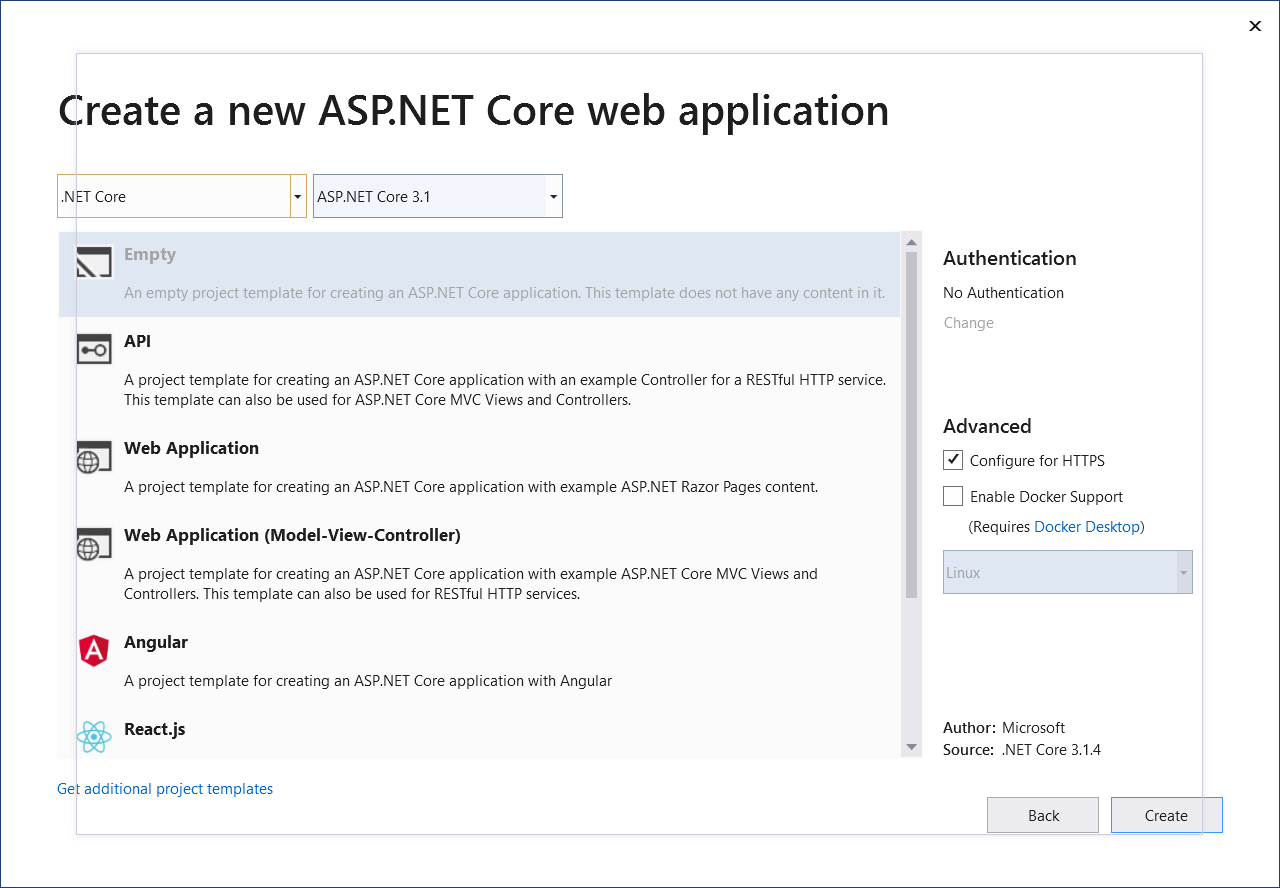Open Get additional project templates link
Screen dimensions: 1280x888
click(165, 789)
